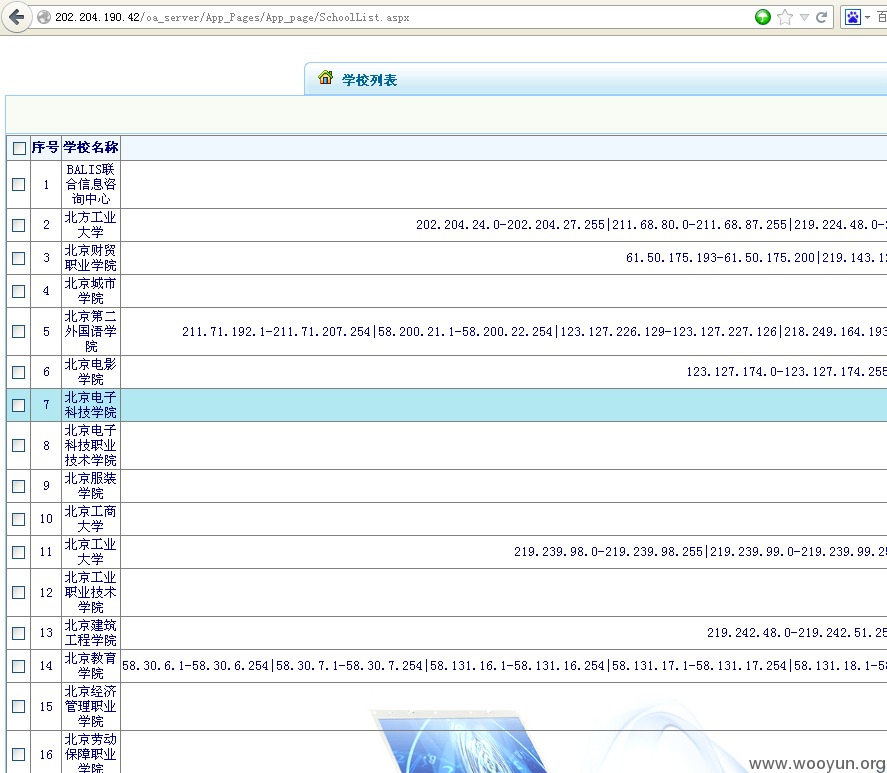Click the green go arrow icon
The image size is (887, 773).
coord(763,17)
